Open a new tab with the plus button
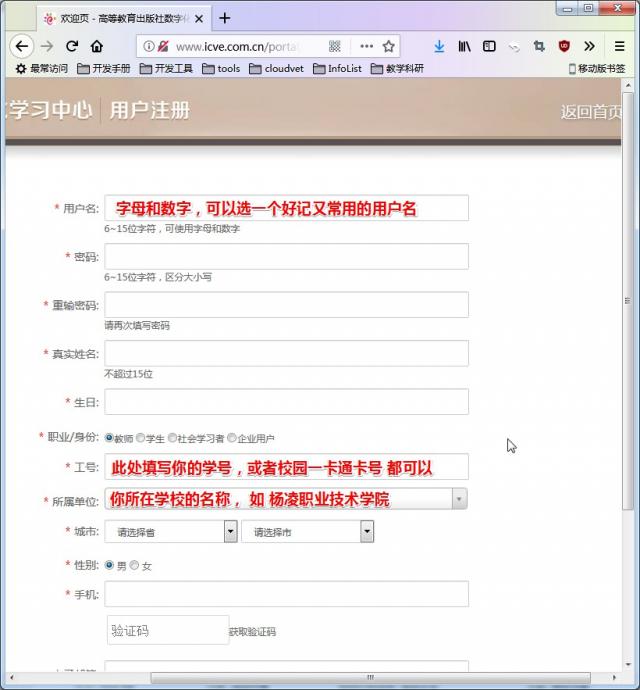Viewport: 640px width, 690px height. point(224,18)
